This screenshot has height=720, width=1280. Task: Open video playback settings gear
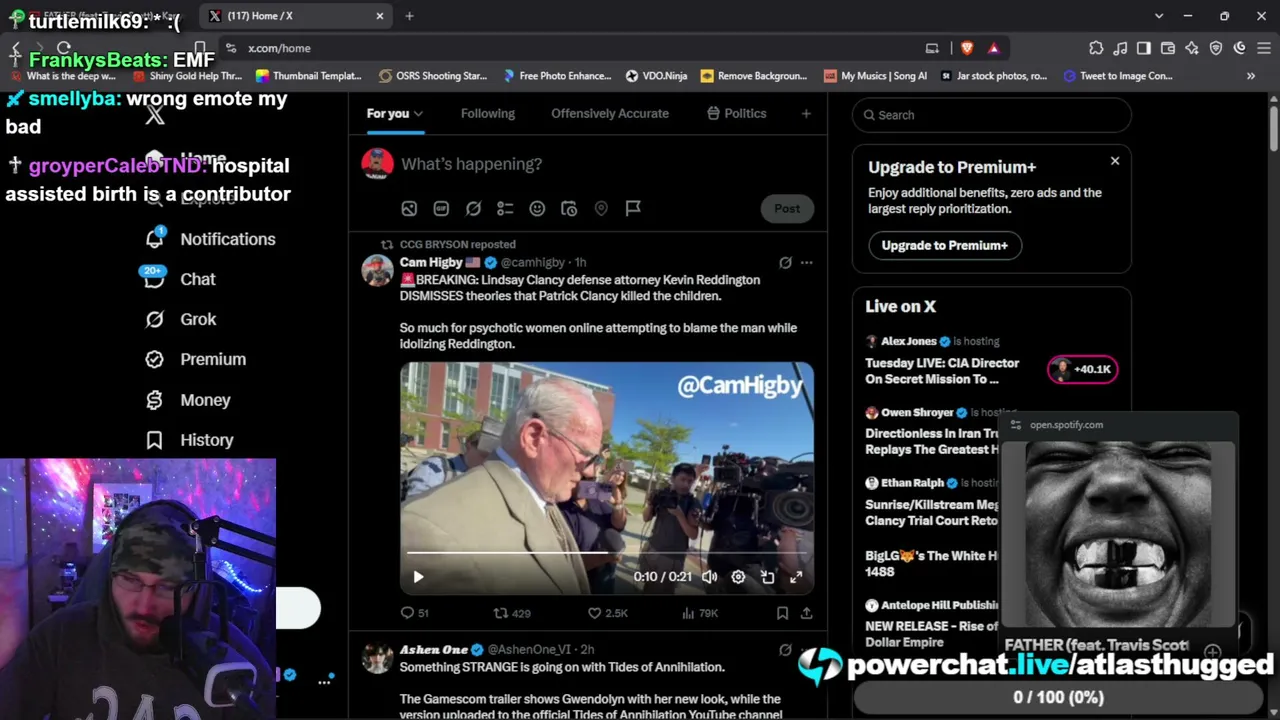[x=738, y=577]
